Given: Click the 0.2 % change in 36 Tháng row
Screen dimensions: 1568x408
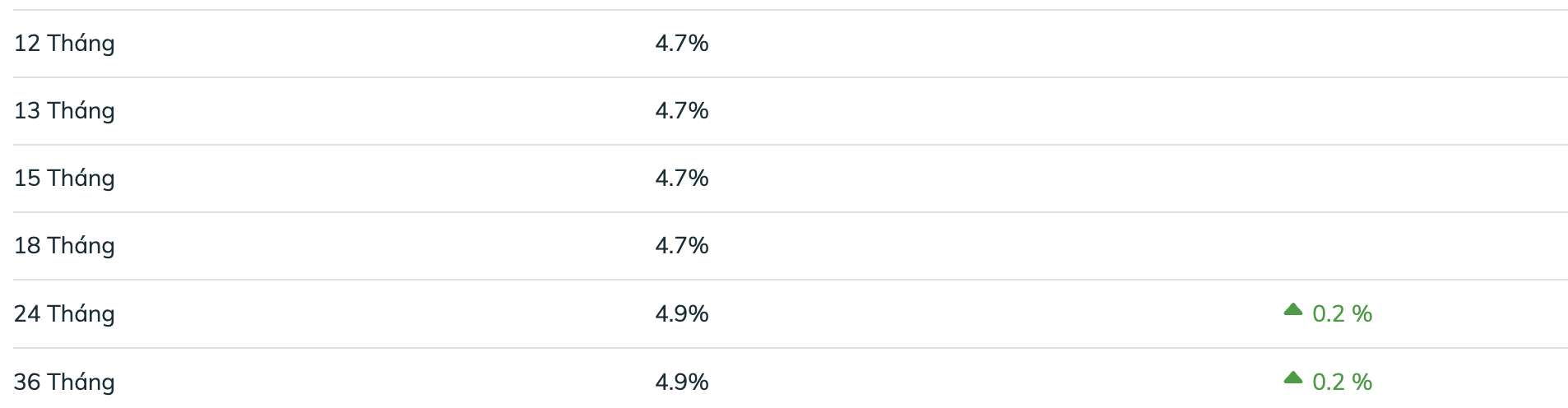Looking at the screenshot, I should (x=1342, y=382).
